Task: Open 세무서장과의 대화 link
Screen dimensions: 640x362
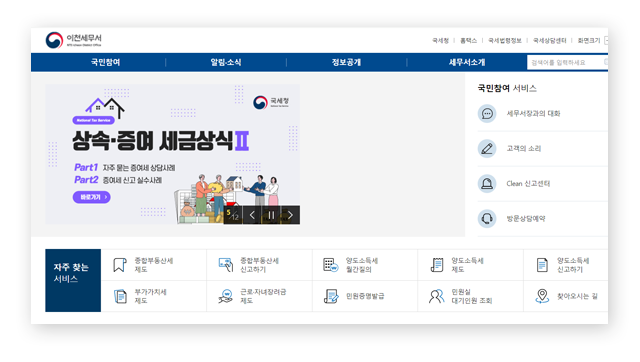Action: coord(533,113)
